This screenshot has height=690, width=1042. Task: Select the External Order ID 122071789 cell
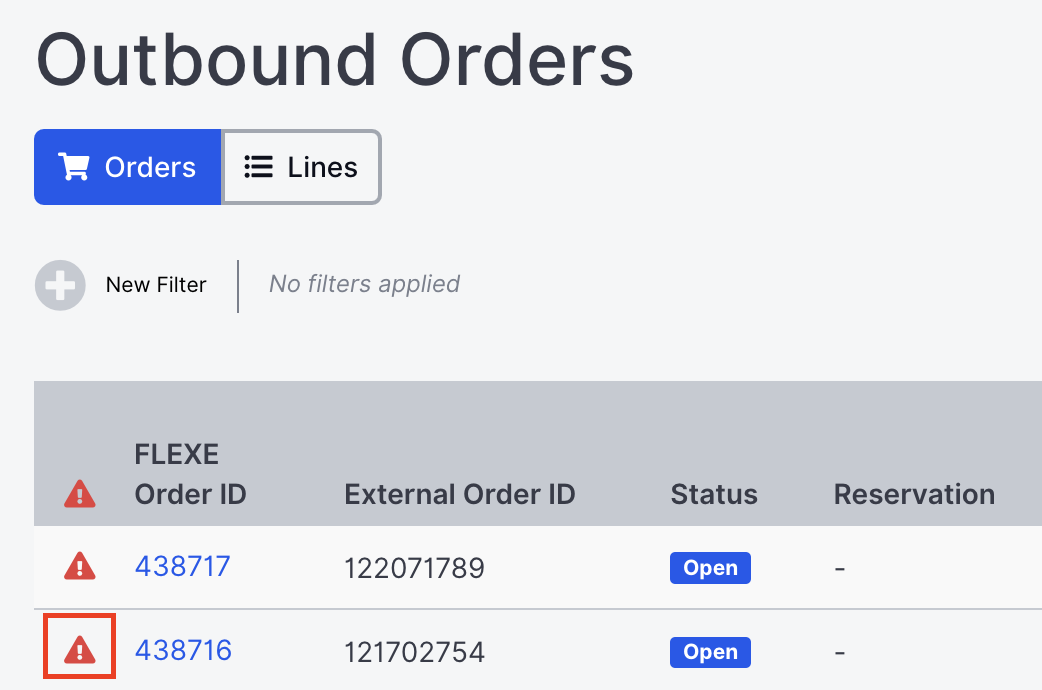(414, 567)
